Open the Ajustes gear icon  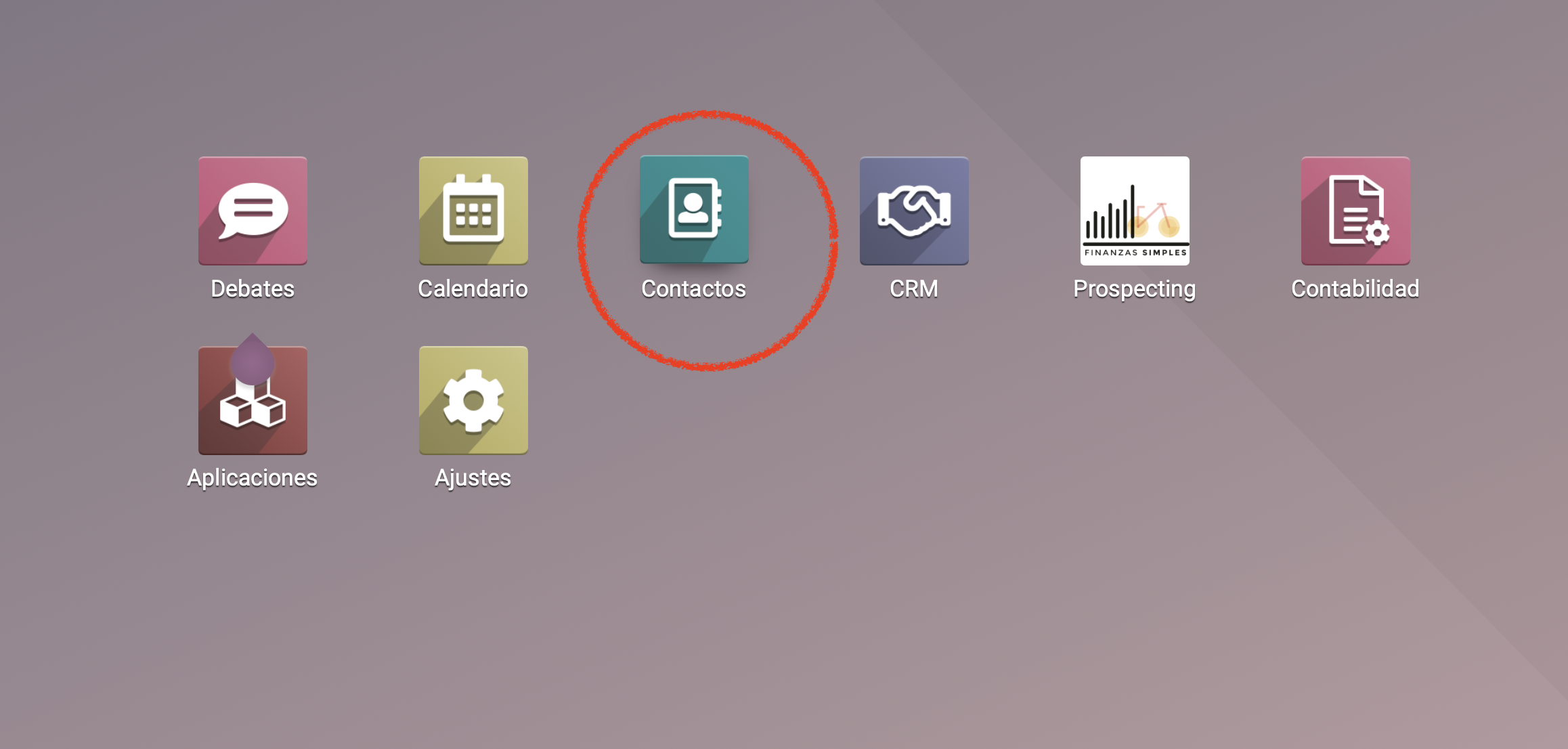pyautogui.click(x=473, y=400)
